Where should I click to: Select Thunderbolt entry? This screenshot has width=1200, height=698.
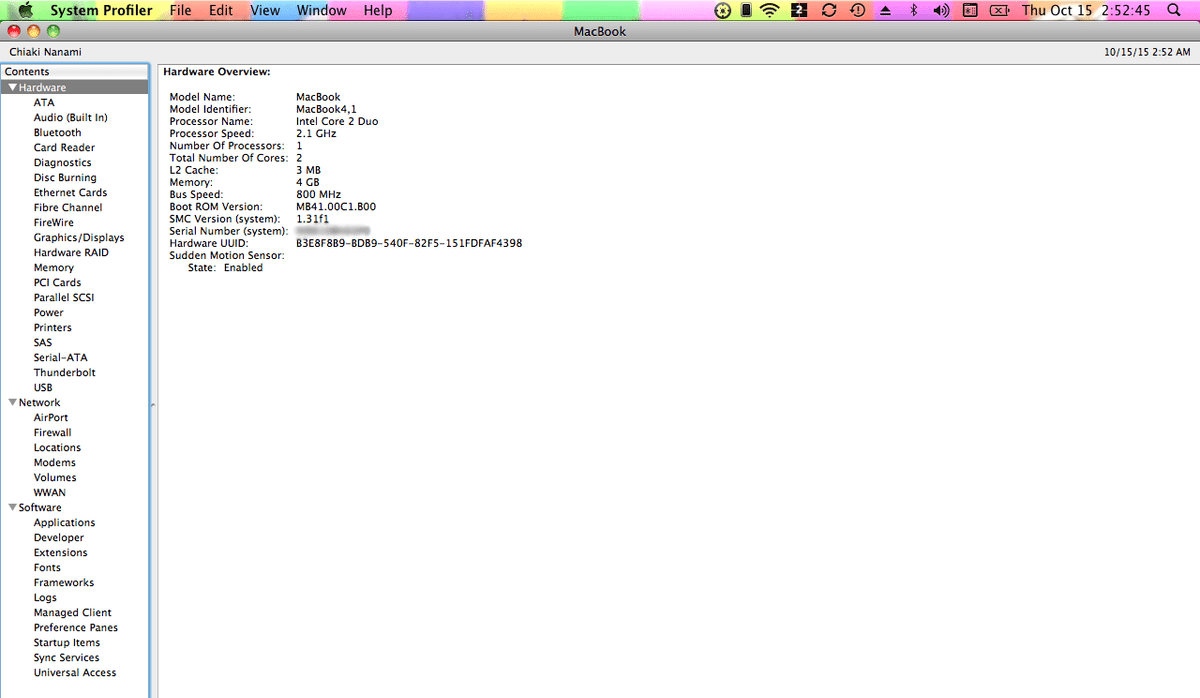click(64, 373)
